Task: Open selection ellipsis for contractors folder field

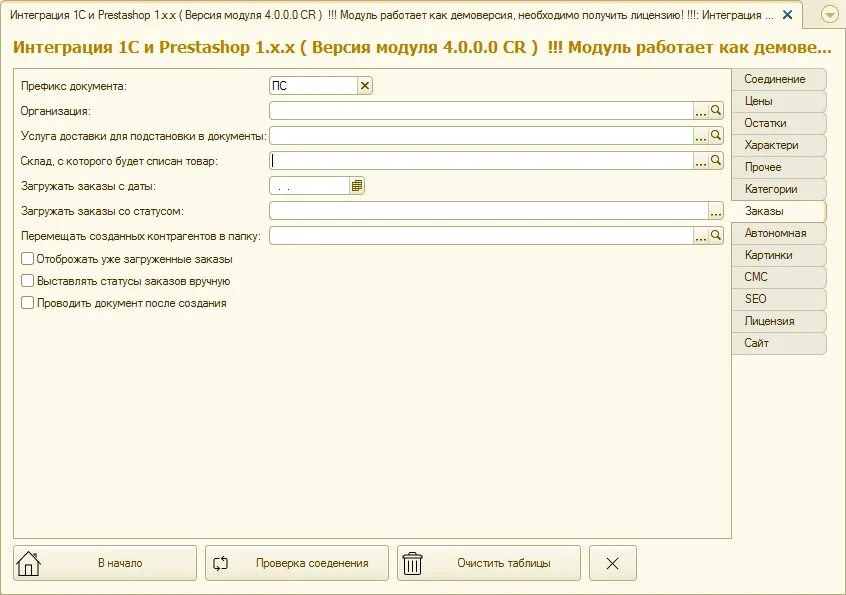Action: click(x=700, y=235)
